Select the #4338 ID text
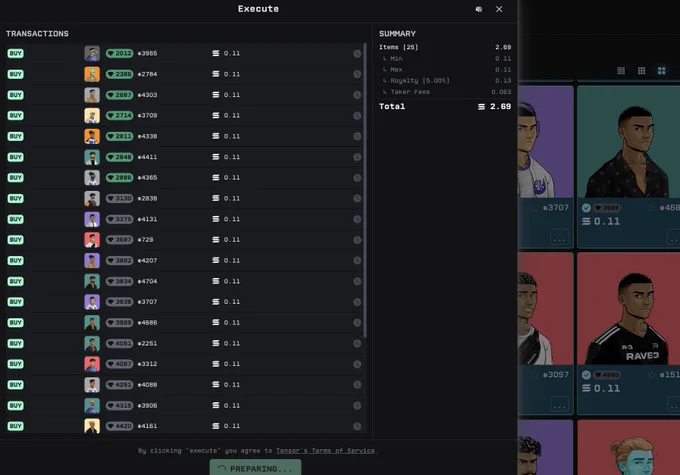 click(147, 136)
